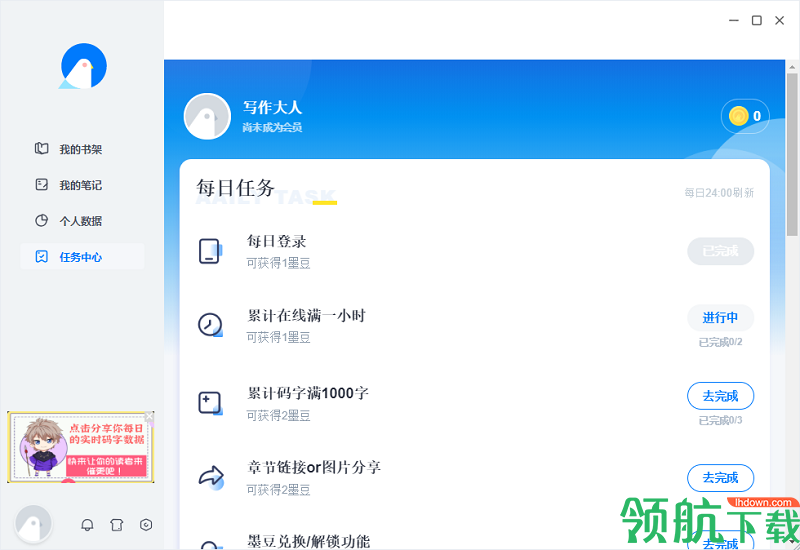Click 已完成0/2 progress text
This screenshot has width=800, height=550.
pyautogui.click(x=720, y=342)
